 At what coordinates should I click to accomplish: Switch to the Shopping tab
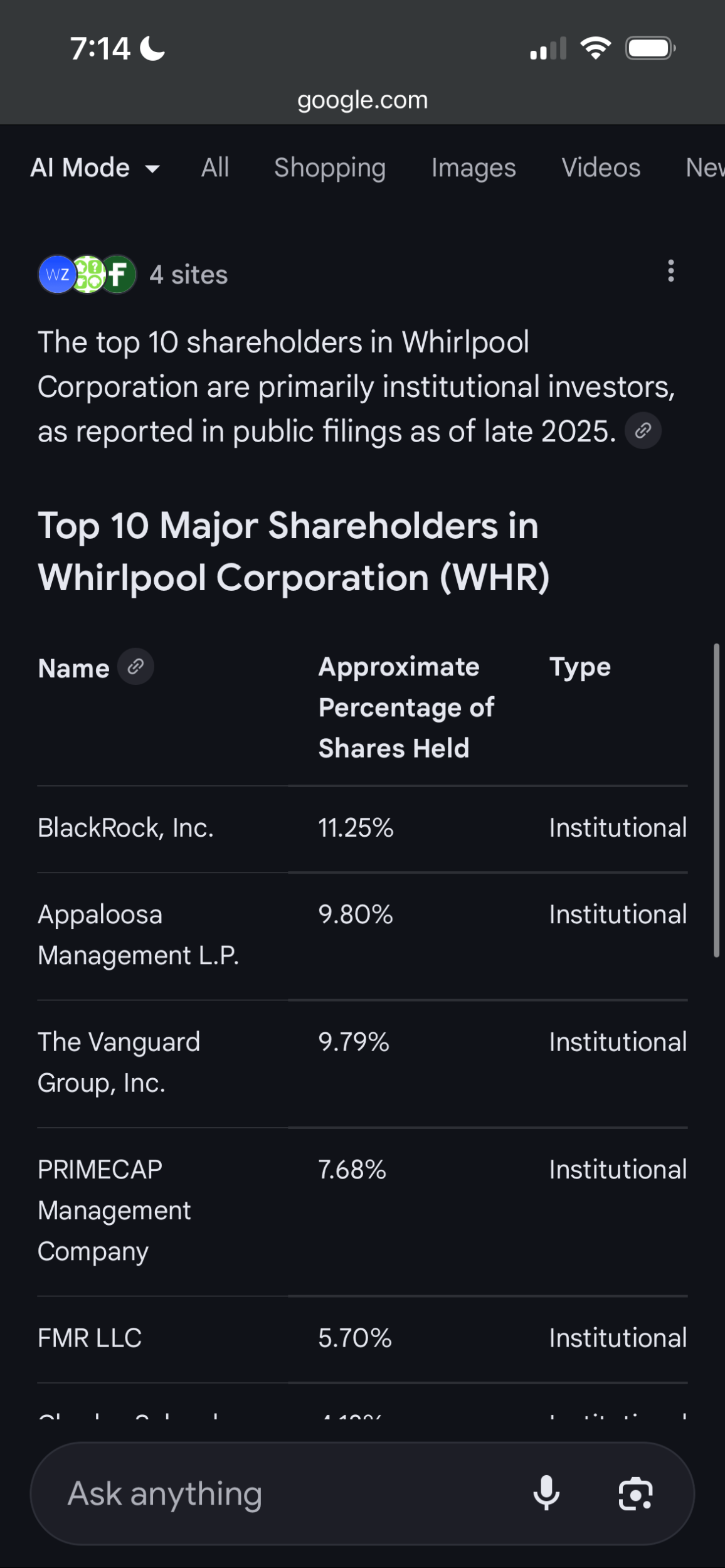point(330,168)
